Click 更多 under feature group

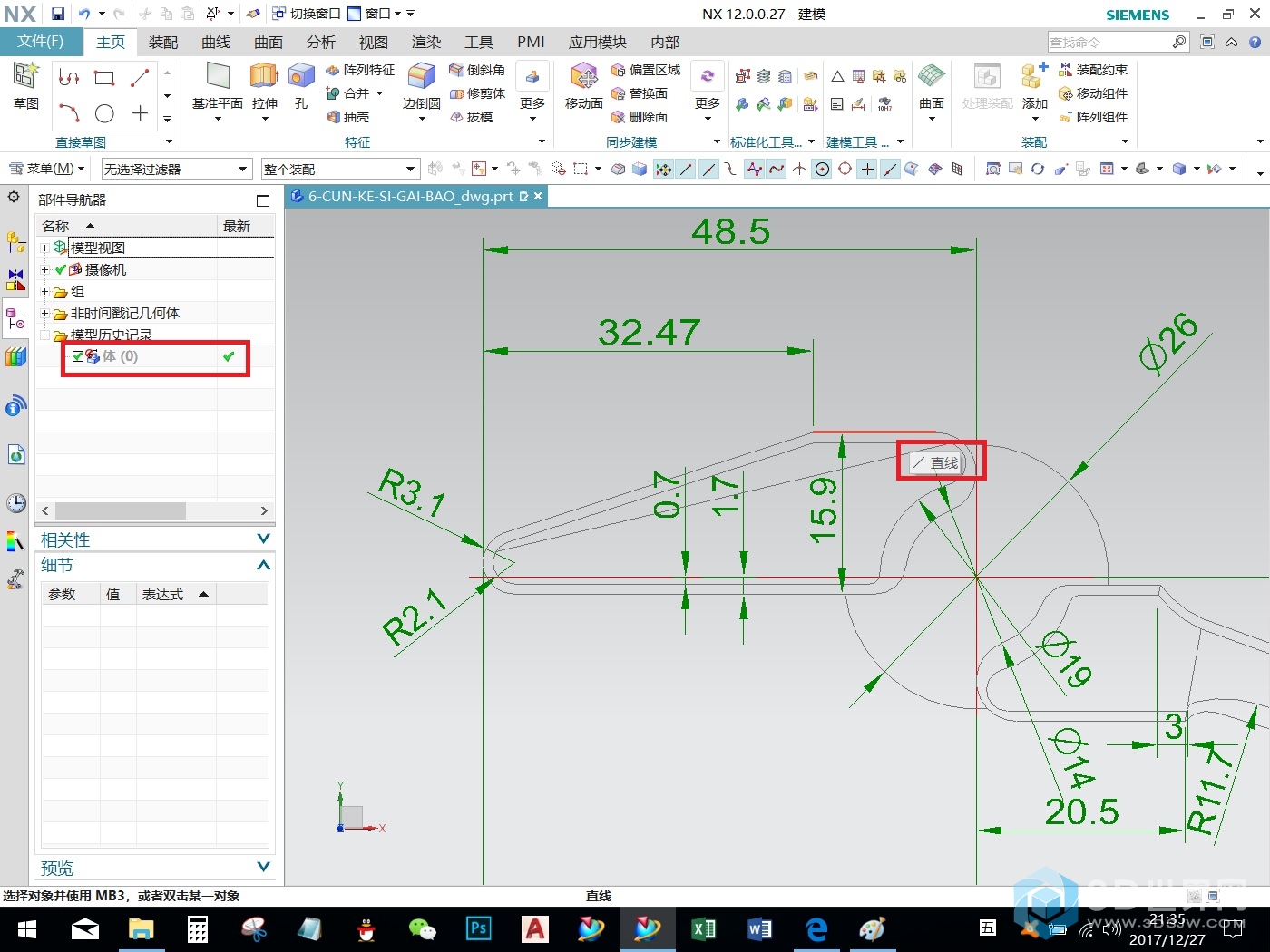[532, 91]
